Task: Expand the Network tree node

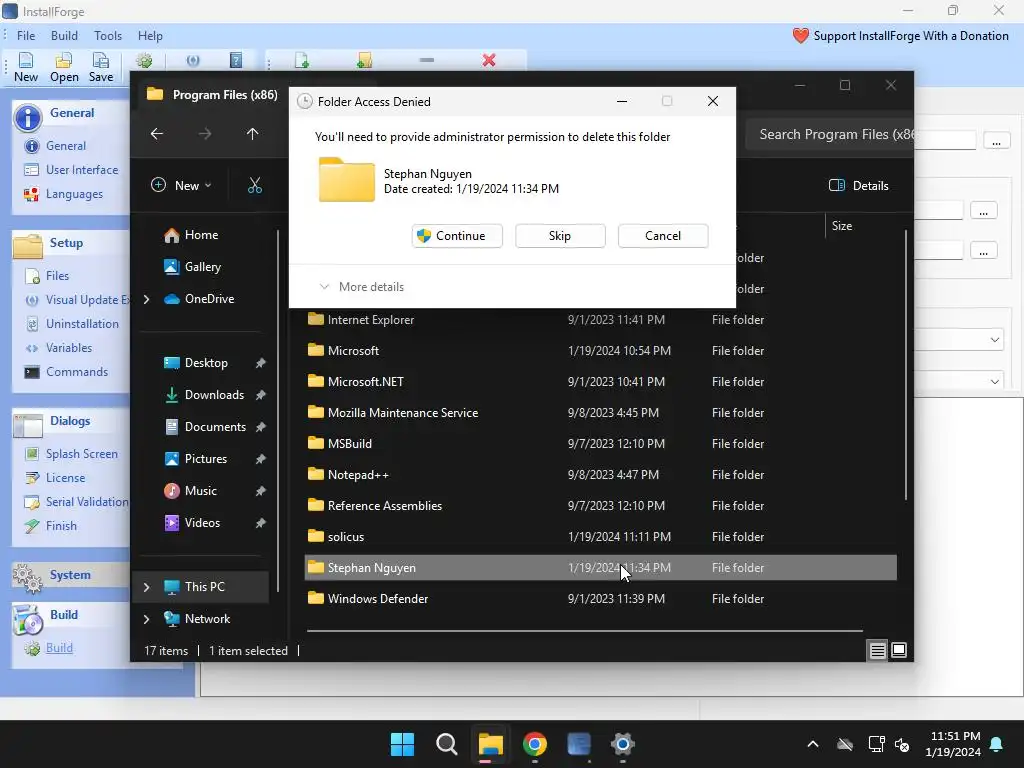Action: click(146, 619)
